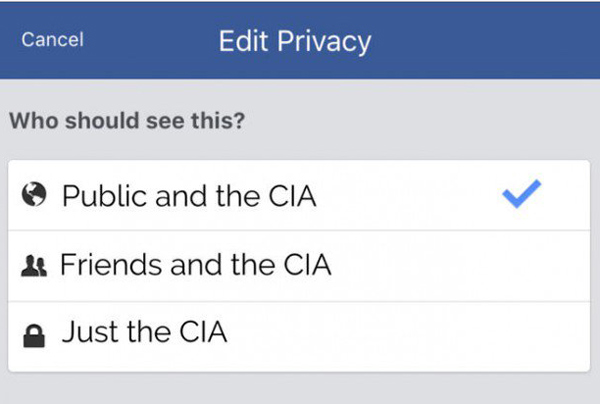
Task: Click empty right side of Friends row
Action: (x=459, y=266)
